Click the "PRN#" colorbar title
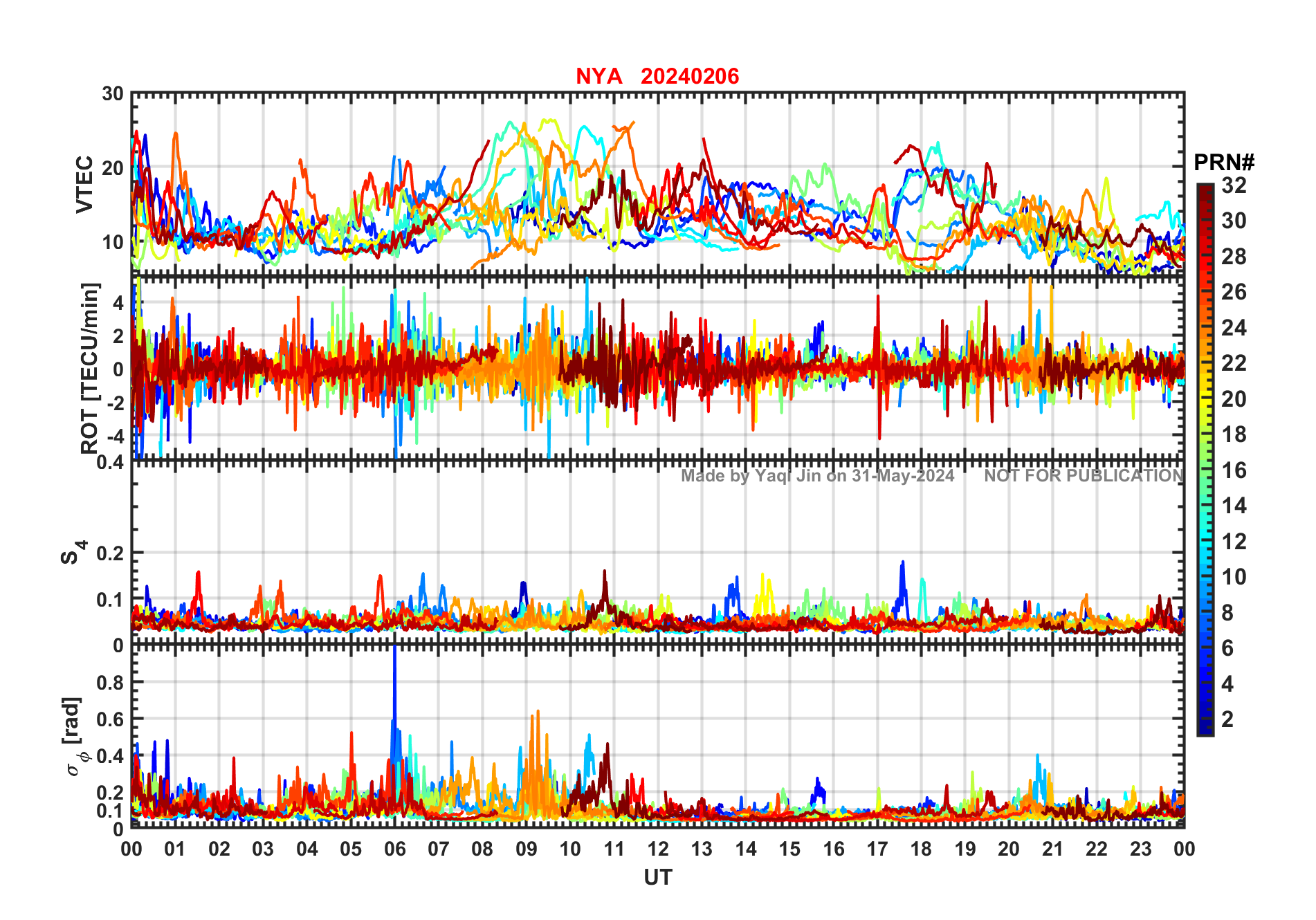The height and width of the screenshot is (920, 1316). pos(1224,163)
